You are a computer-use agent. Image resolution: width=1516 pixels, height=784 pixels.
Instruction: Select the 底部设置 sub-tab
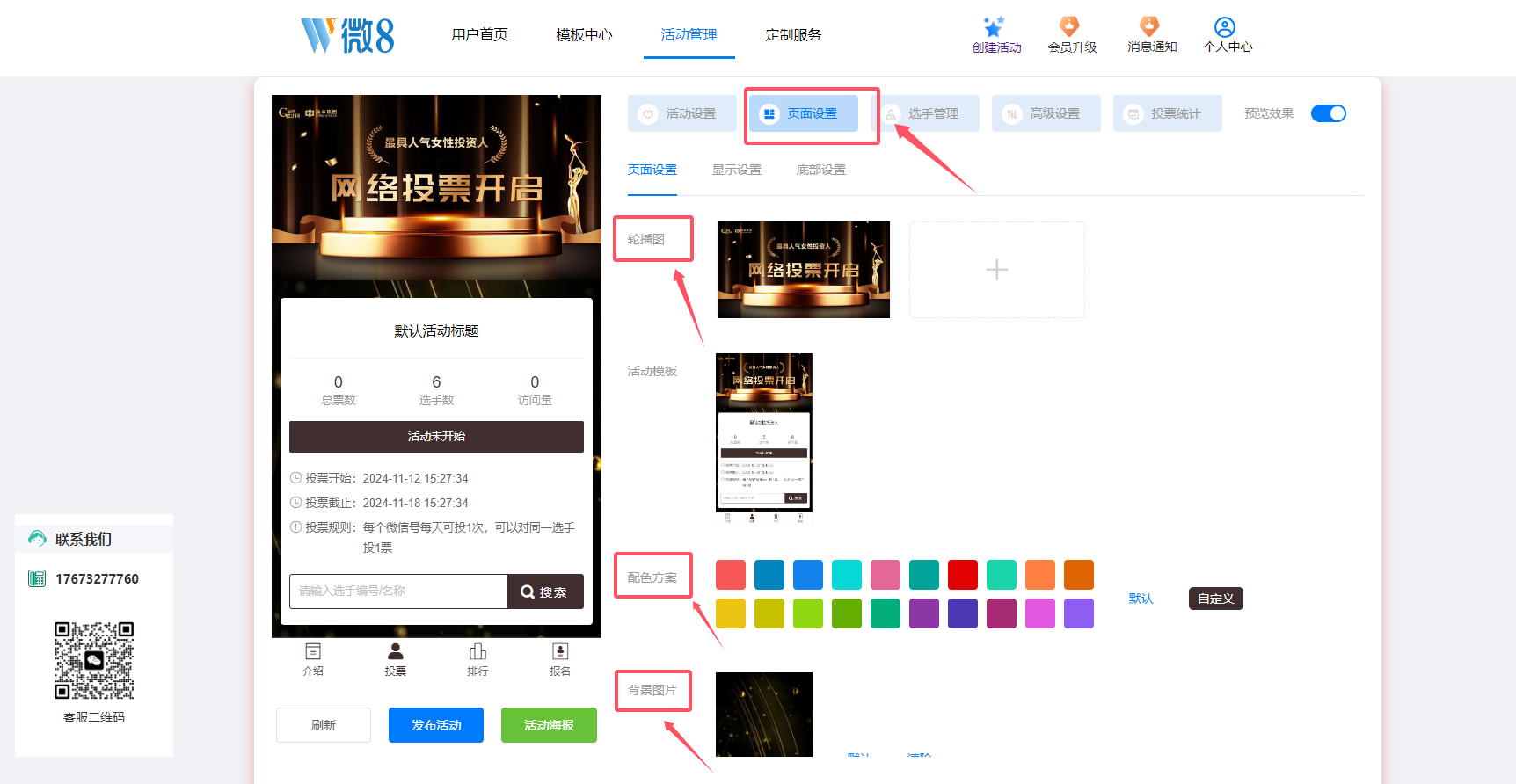[x=821, y=170]
